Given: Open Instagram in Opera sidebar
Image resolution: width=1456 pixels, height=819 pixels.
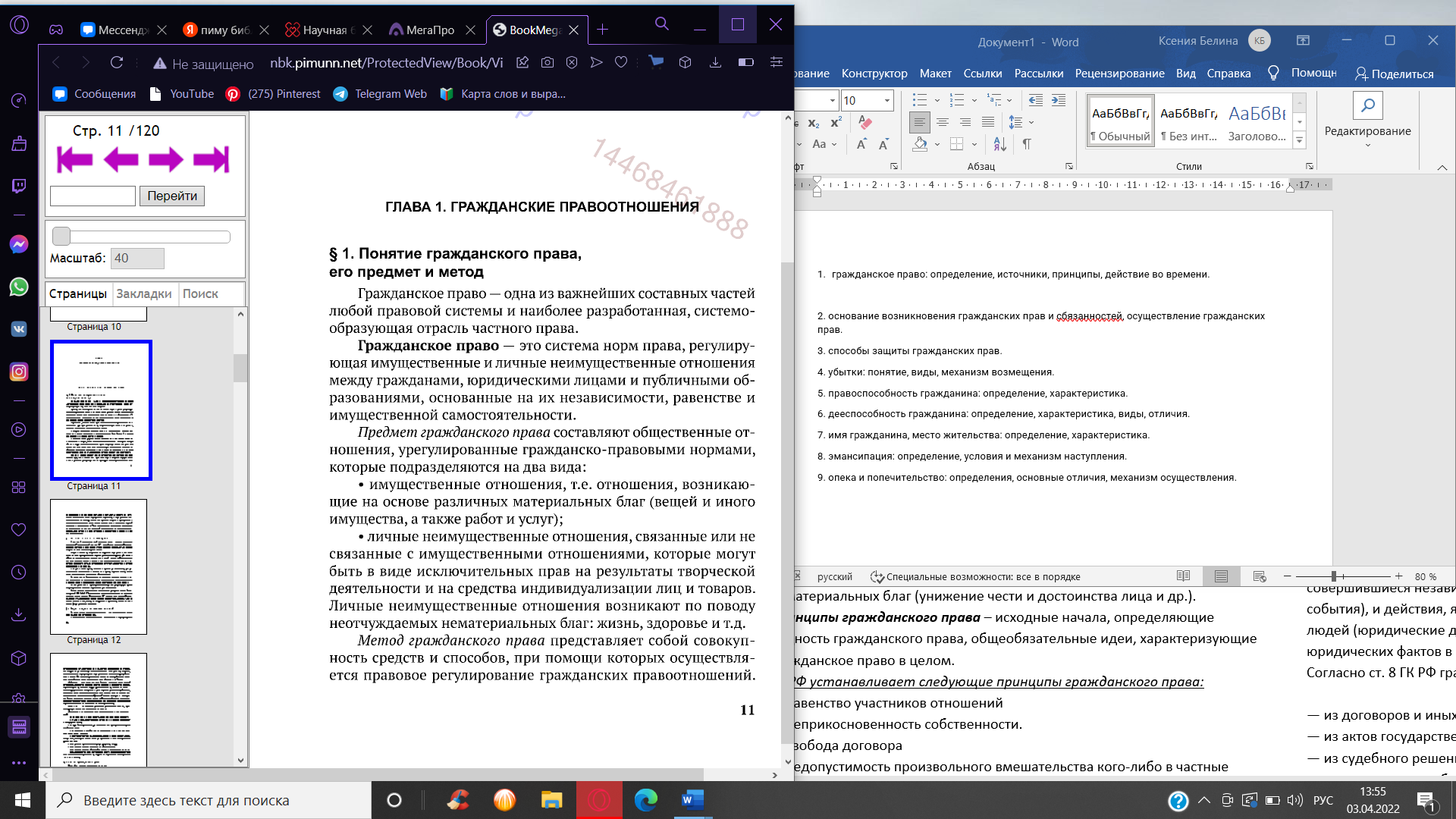Looking at the screenshot, I should (x=19, y=372).
